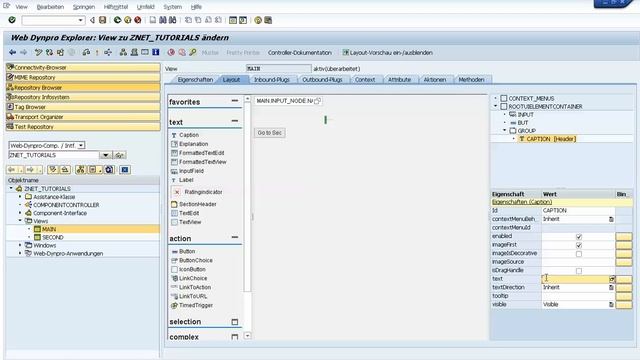Open the Springen menu
Image resolution: width=640 pixels, height=360 pixels.
point(84,7)
